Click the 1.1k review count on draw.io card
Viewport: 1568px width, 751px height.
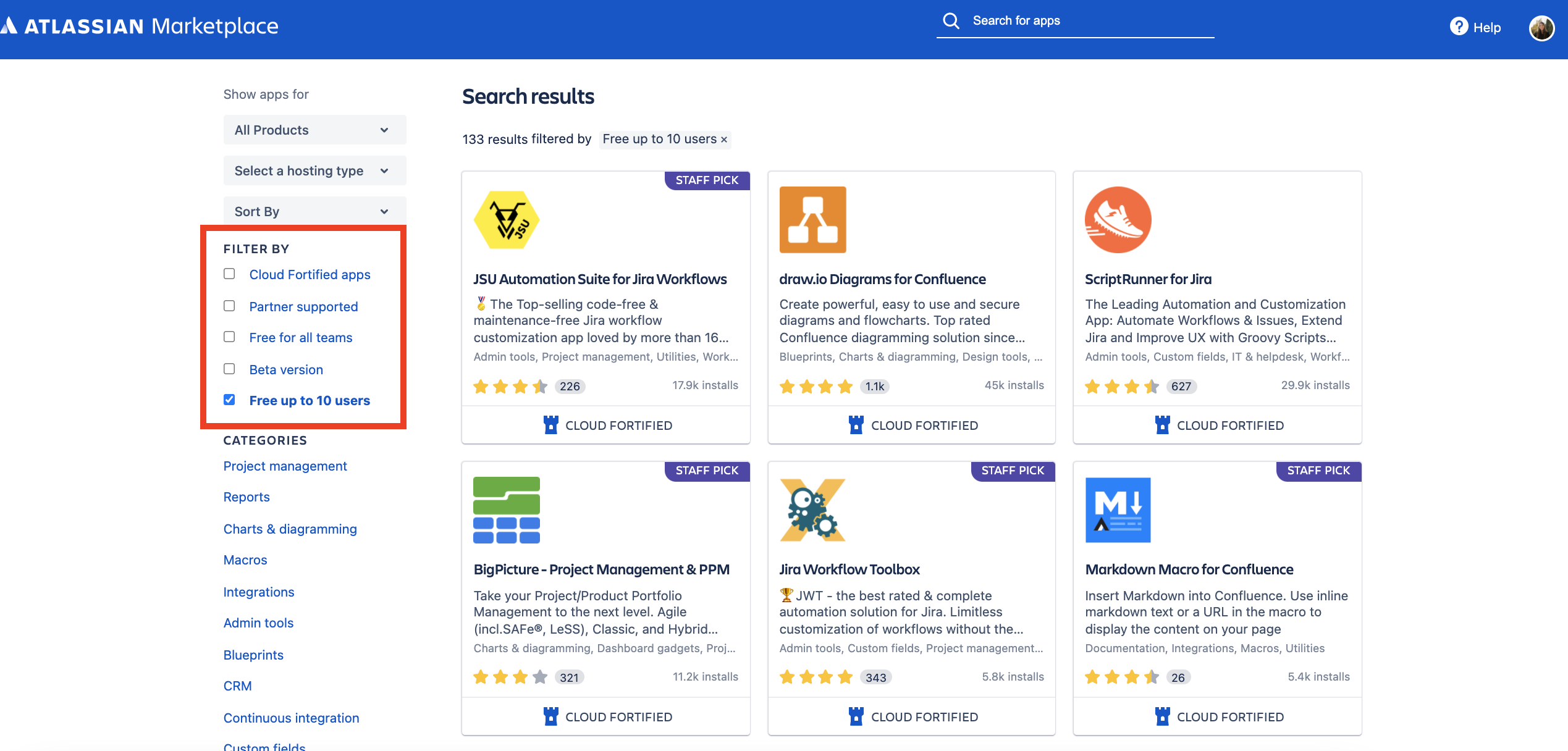874,387
